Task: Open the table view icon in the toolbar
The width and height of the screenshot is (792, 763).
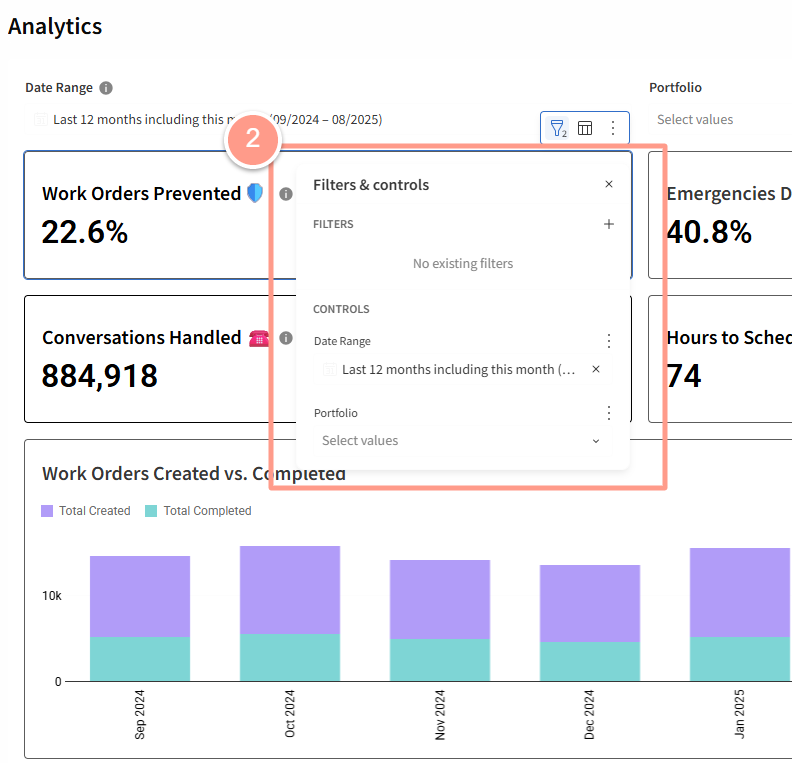Action: point(585,128)
